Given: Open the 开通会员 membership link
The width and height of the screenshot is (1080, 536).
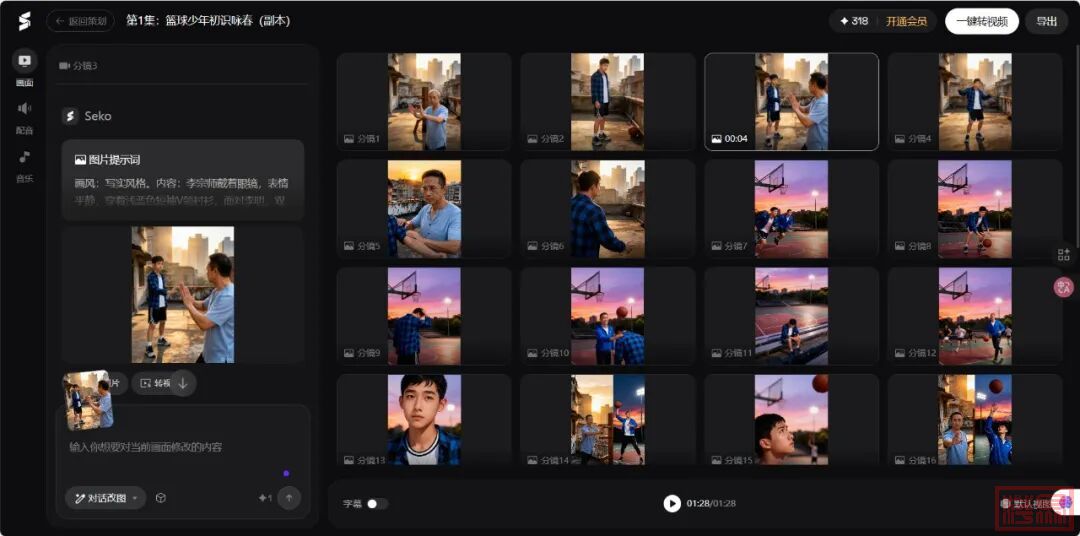Looking at the screenshot, I should click(906, 21).
